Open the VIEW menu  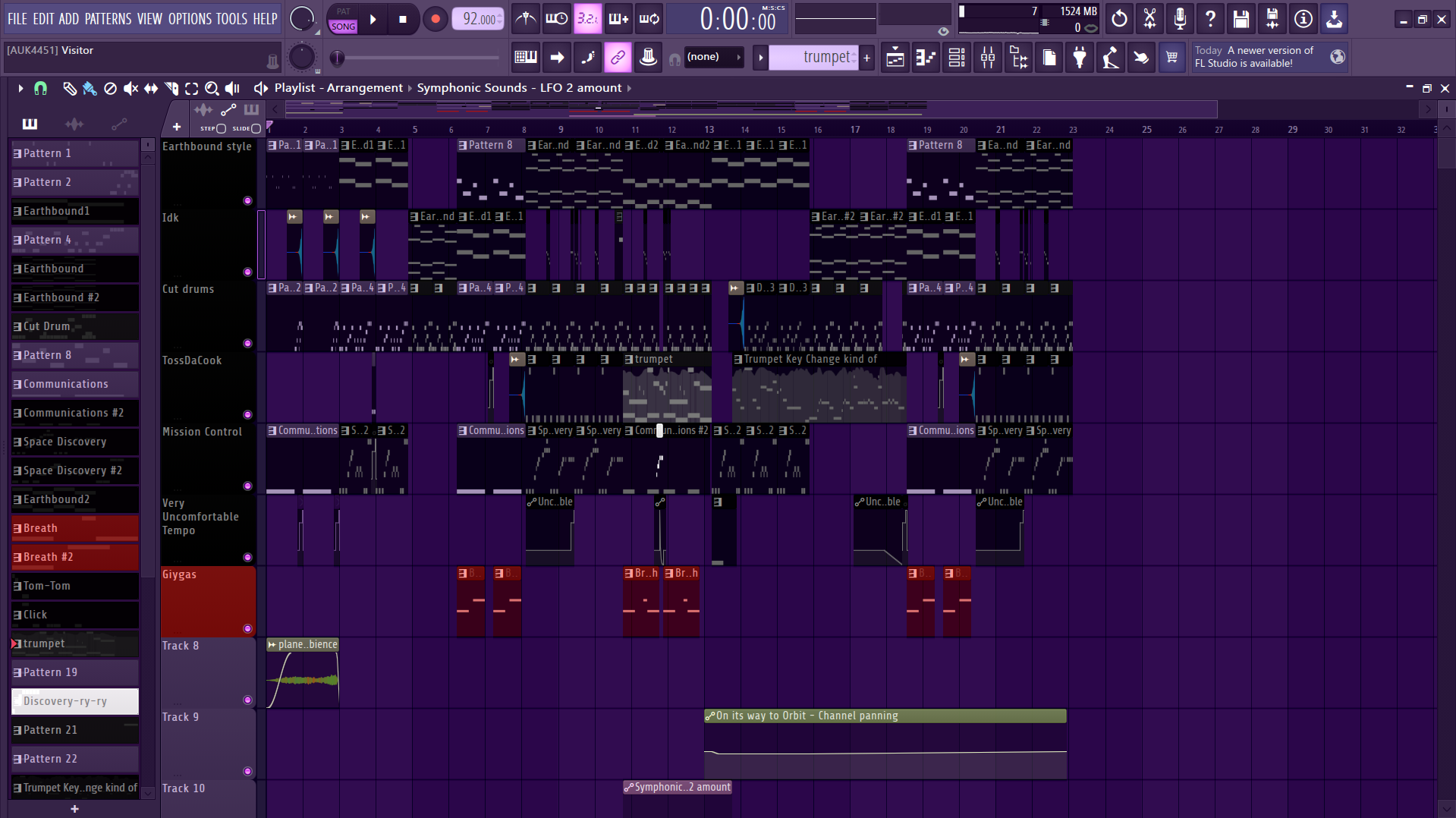pyautogui.click(x=149, y=19)
